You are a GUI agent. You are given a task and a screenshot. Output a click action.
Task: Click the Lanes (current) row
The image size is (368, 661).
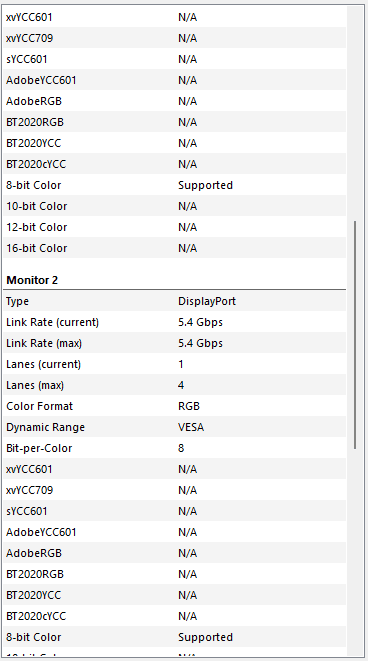175,364
